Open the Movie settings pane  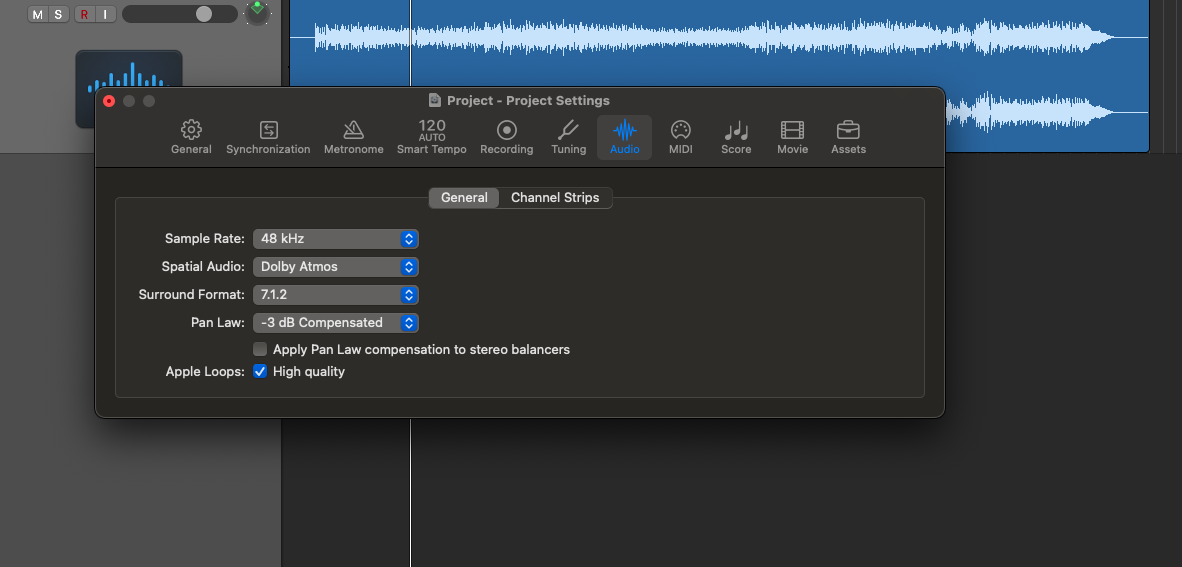(792, 137)
